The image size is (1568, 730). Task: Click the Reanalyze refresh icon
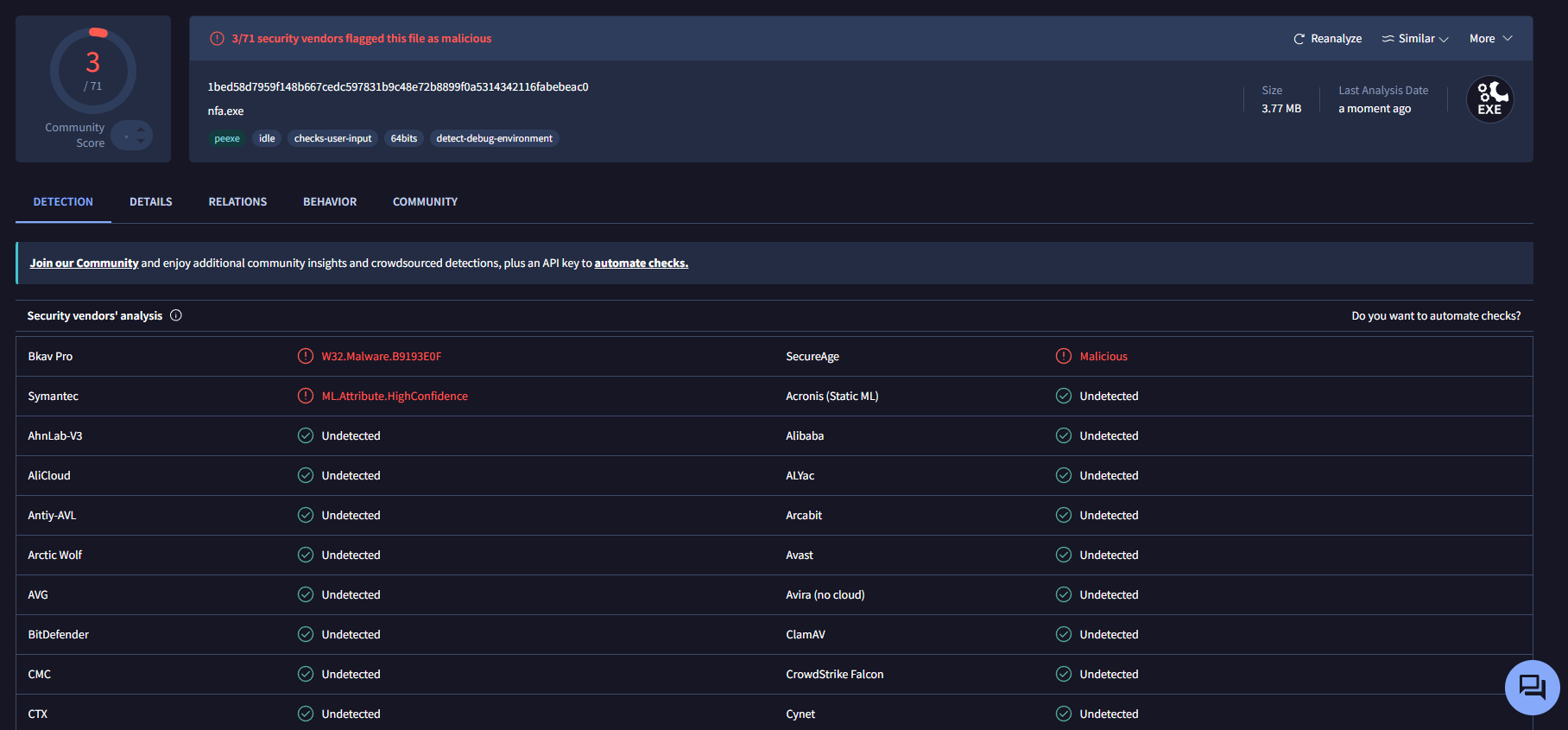pos(1299,39)
